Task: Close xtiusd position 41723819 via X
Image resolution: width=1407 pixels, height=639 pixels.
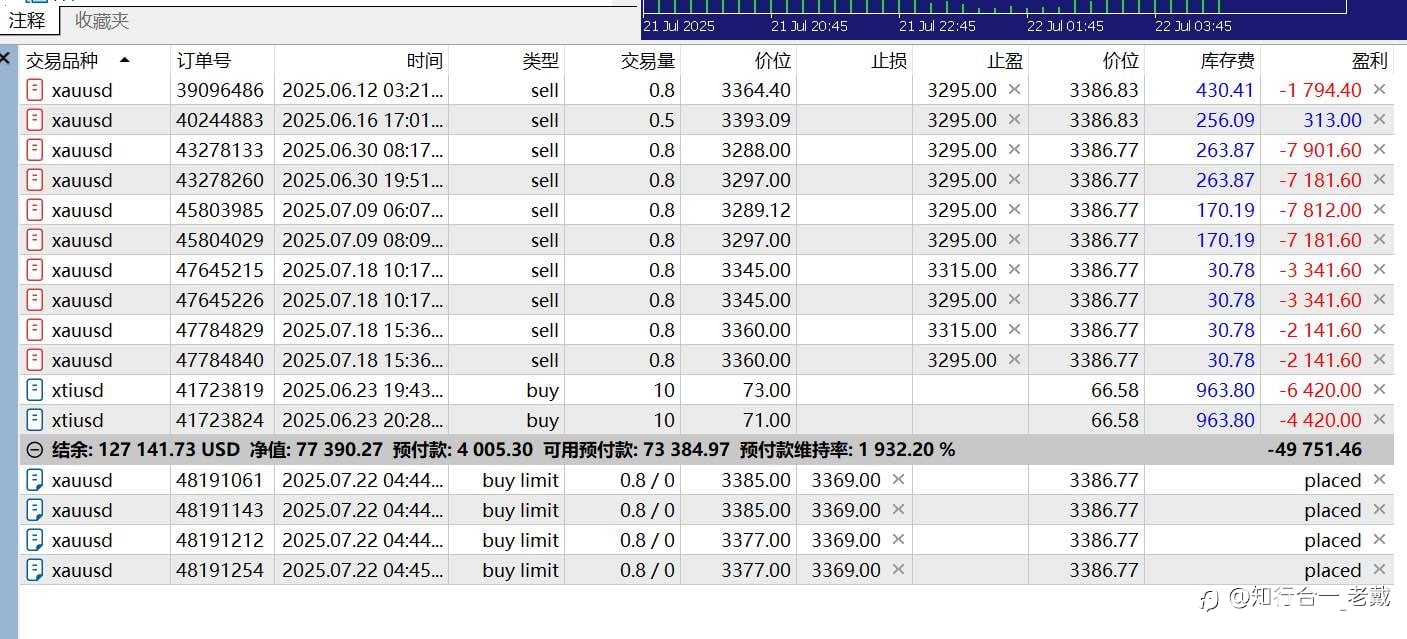Action: pos(1379,390)
